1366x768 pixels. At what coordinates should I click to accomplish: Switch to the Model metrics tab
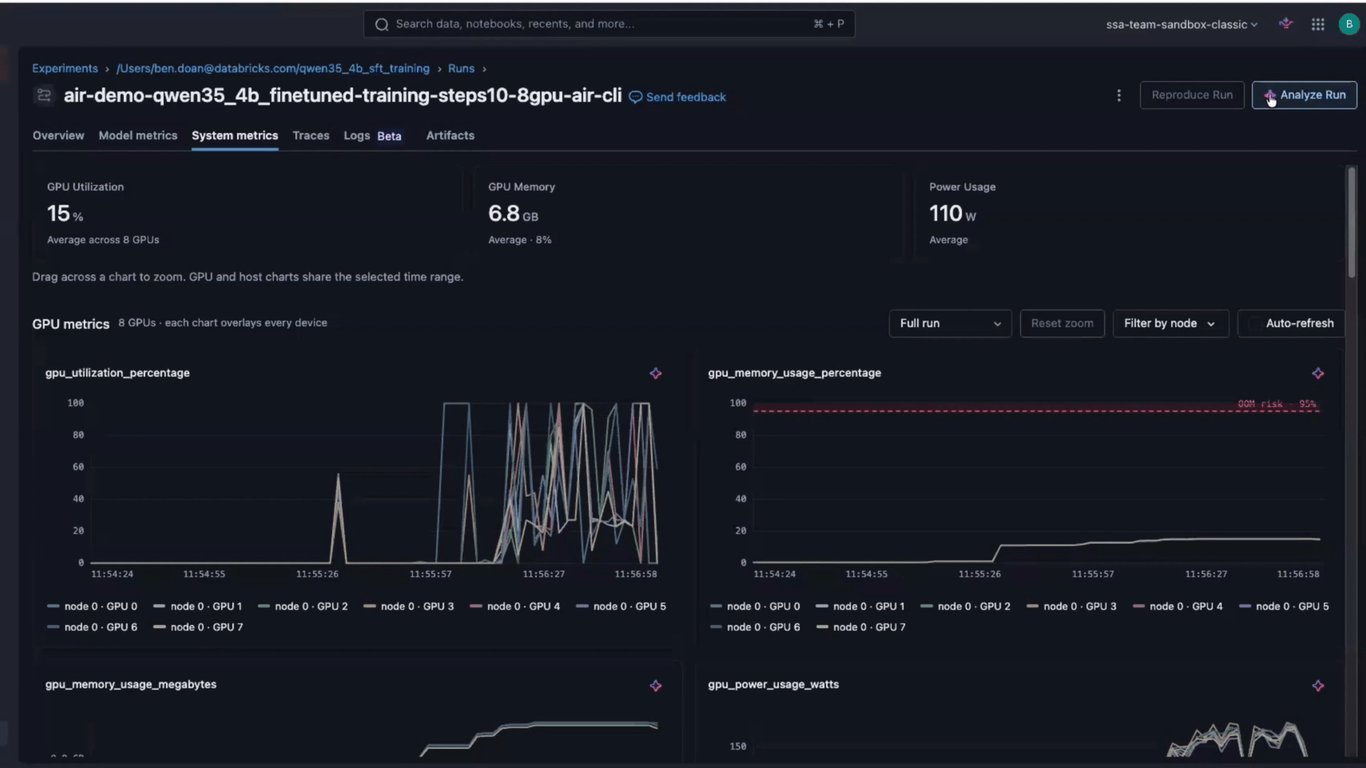(x=138, y=135)
